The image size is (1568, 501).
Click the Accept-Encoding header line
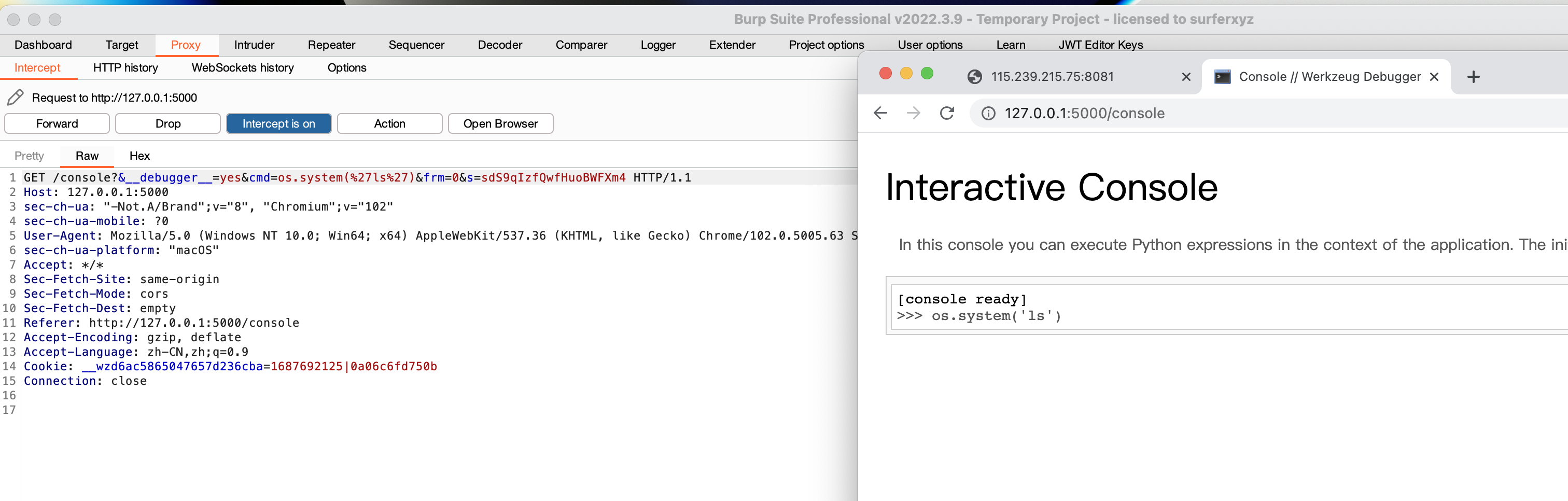[132, 337]
